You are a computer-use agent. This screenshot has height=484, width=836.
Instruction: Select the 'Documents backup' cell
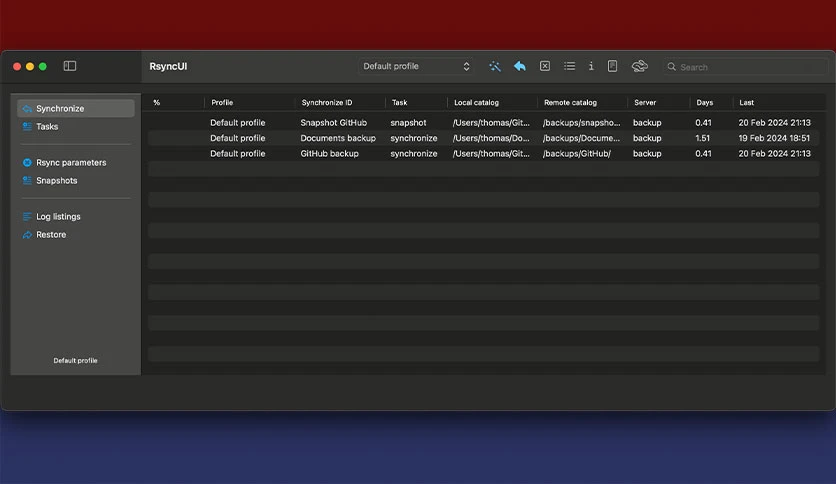(x=337, y=138)
